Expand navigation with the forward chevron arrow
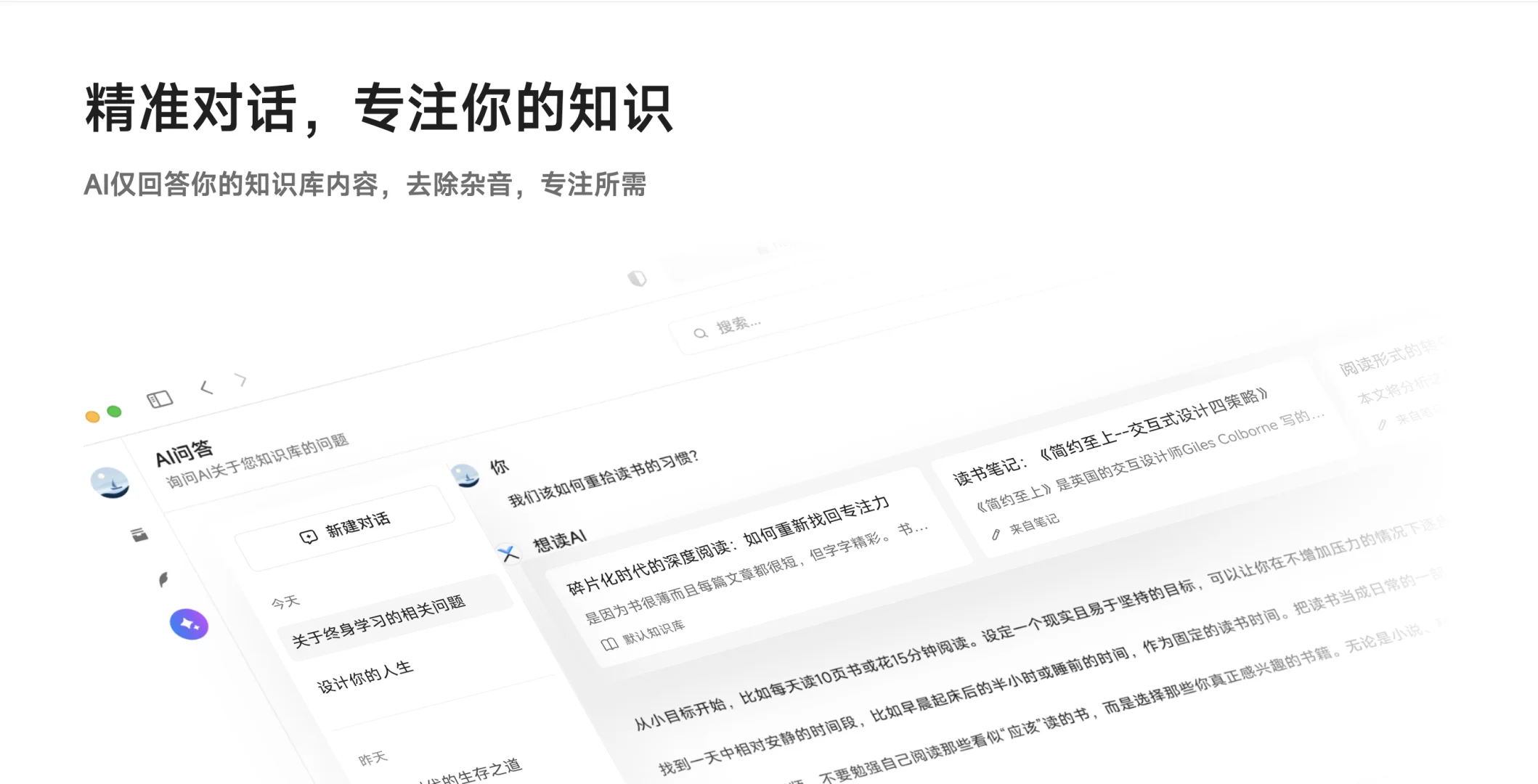Viewport: 1538px width, 784px height. click(x=240, y=380)
